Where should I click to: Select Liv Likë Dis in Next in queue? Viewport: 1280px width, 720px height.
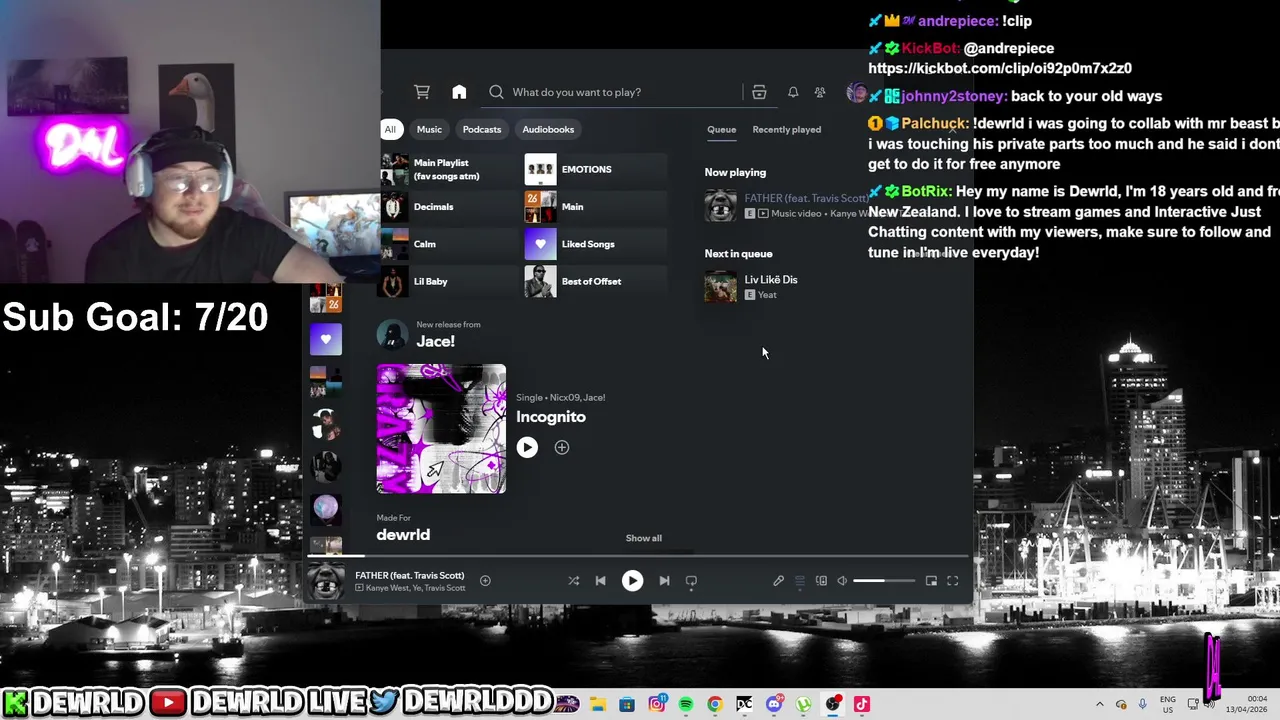click(771, 280)
